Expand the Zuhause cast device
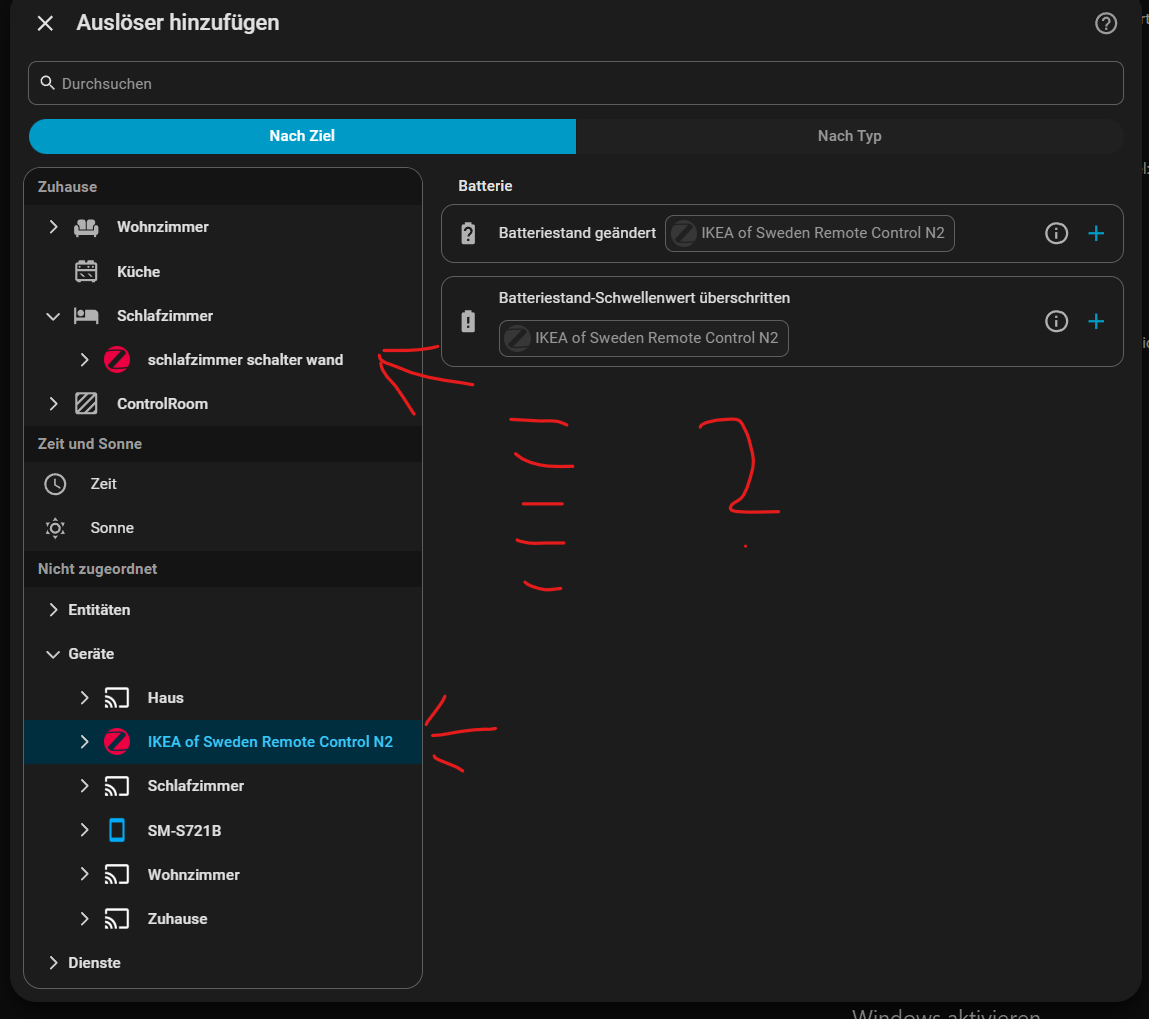The width and height of the screenshot is (1149, 1019). click(x=84, y=919)
